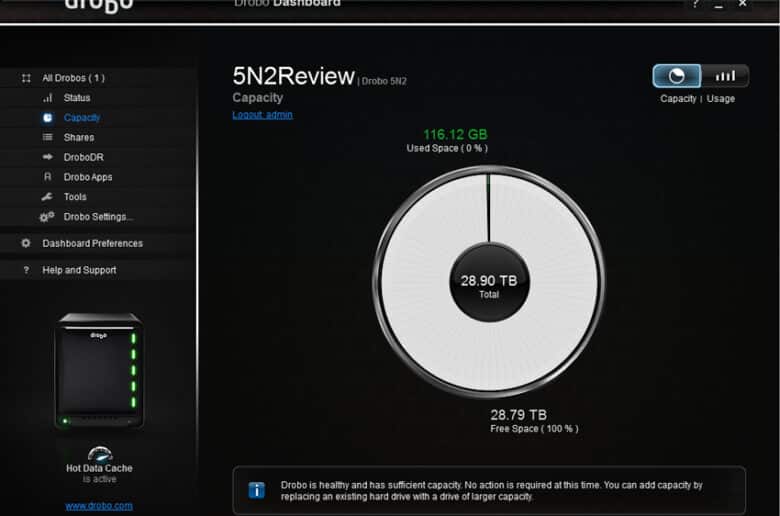
Task: Click the Shares list icon
Action: [x=47, y=137]
